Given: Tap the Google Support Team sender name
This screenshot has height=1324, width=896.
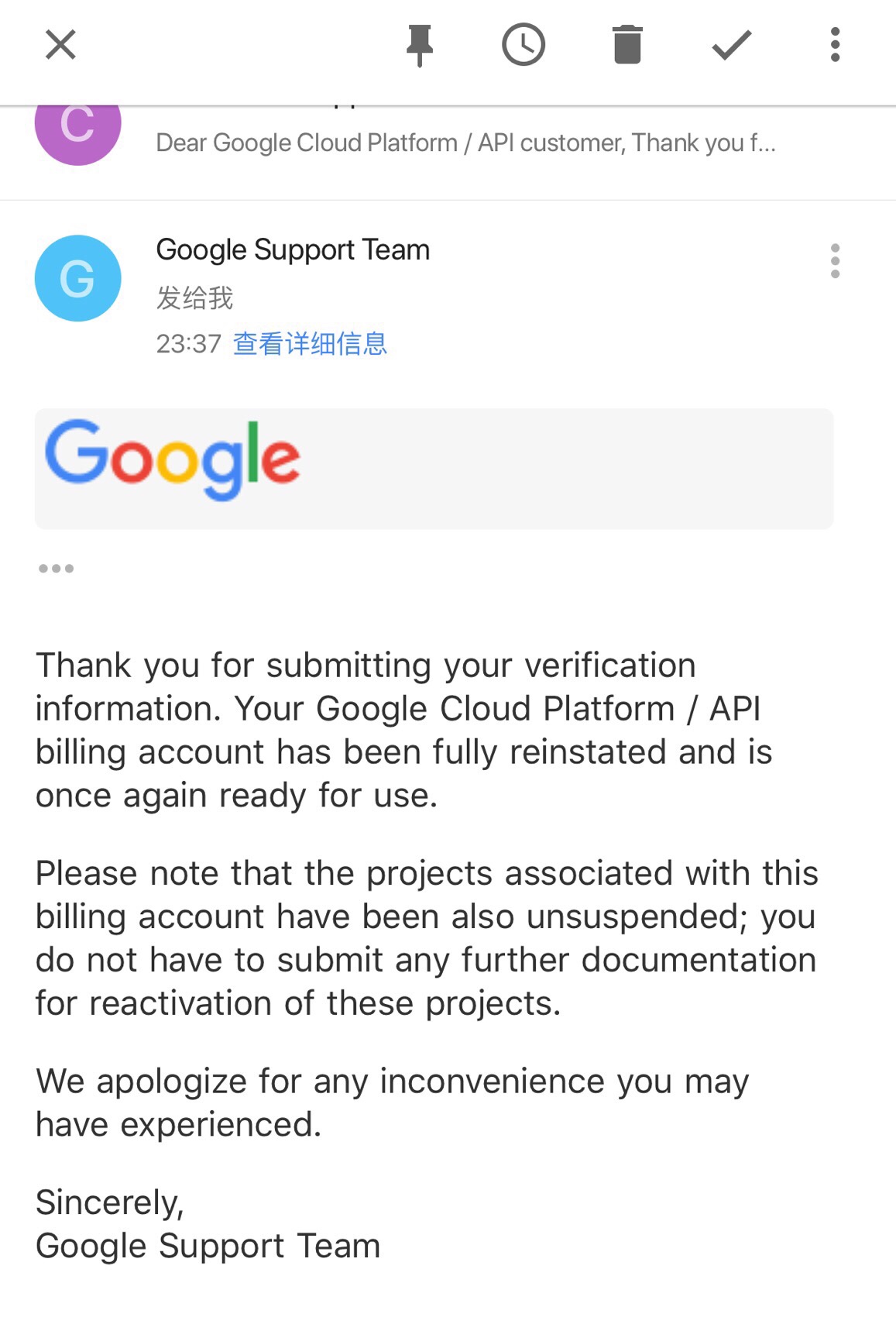Looking at the screenshot, I should 293,250.
